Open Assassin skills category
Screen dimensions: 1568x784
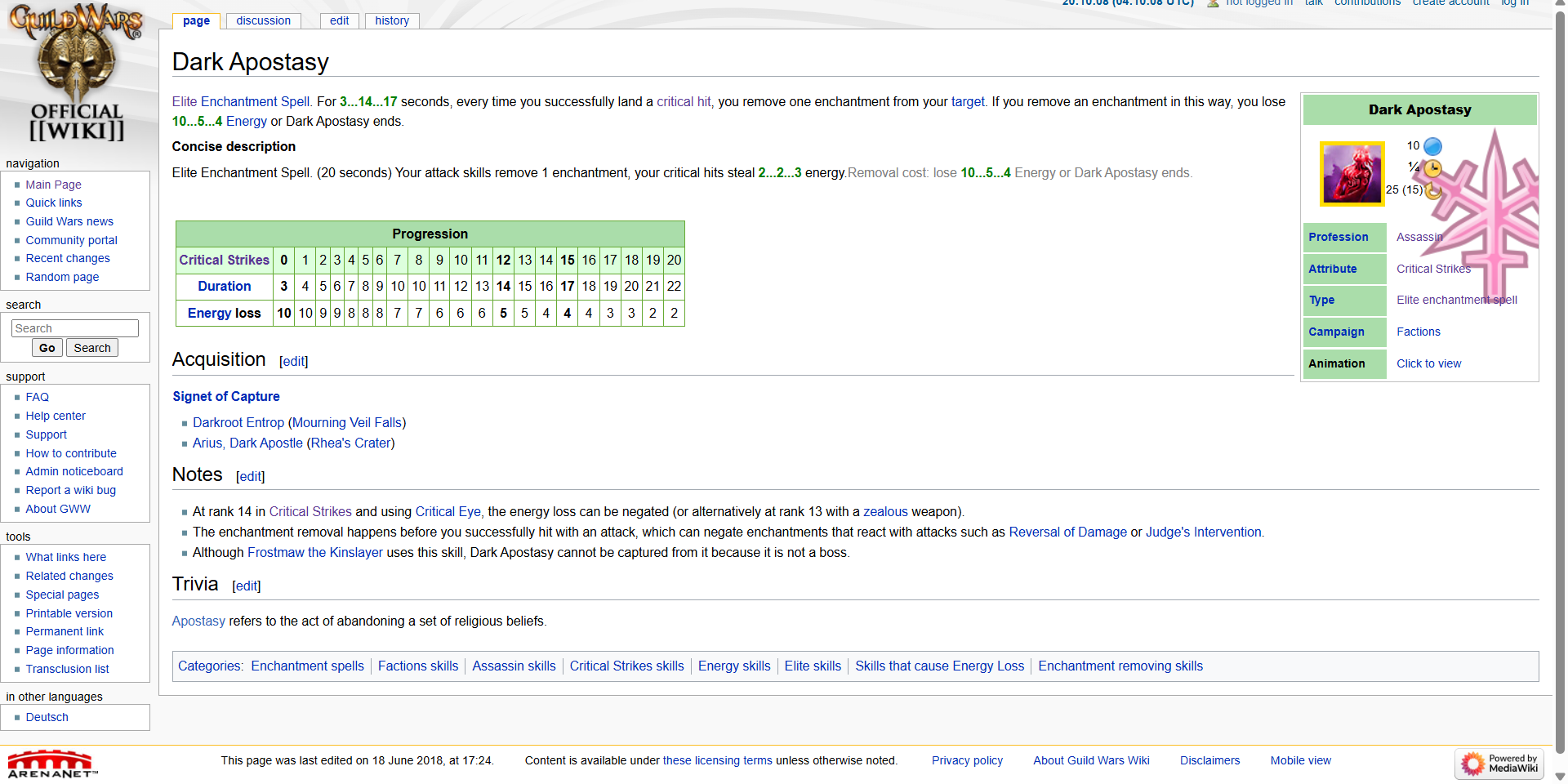coord(514,666)
